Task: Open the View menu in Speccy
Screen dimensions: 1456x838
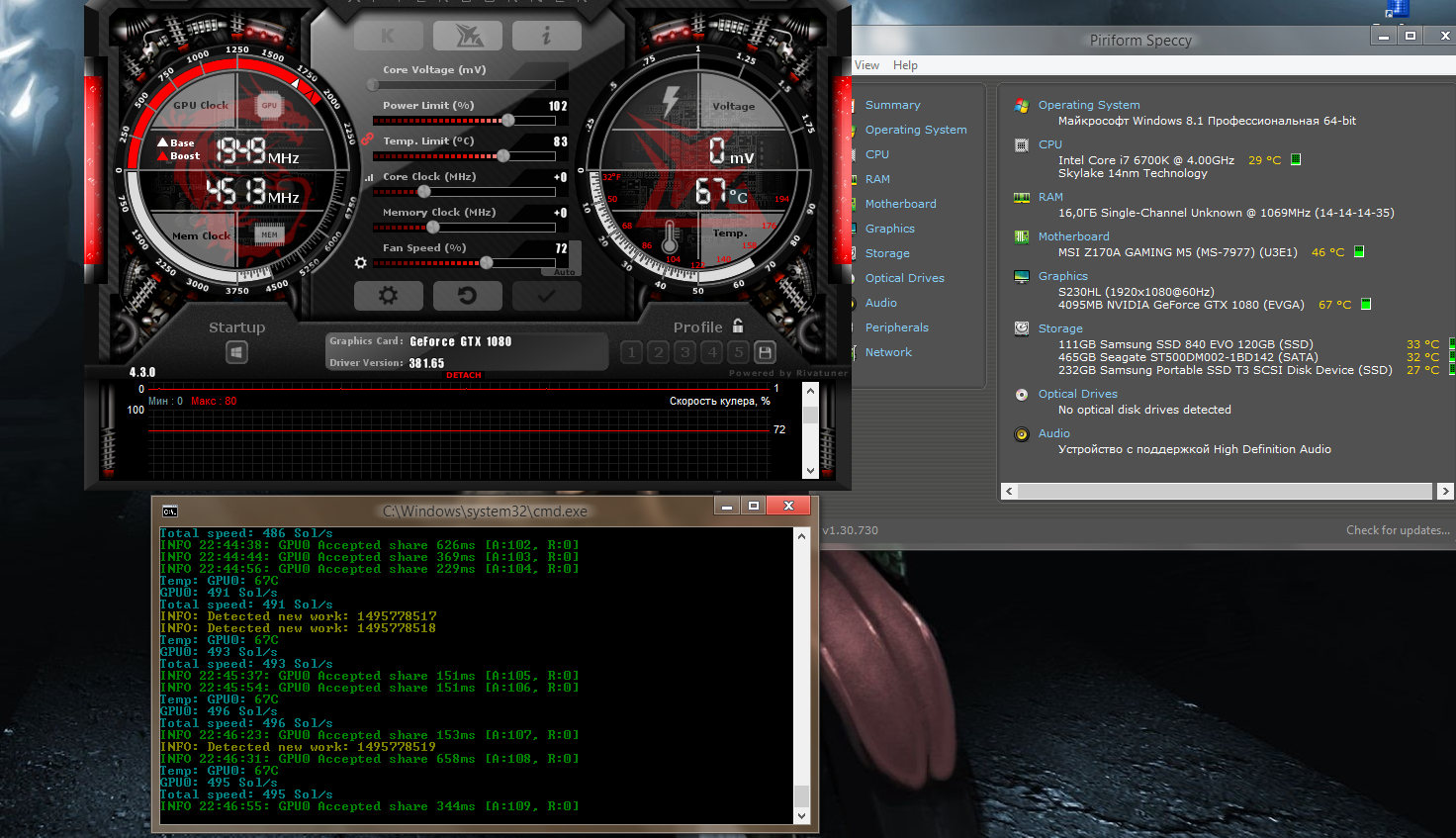Action: click(866, 65)
